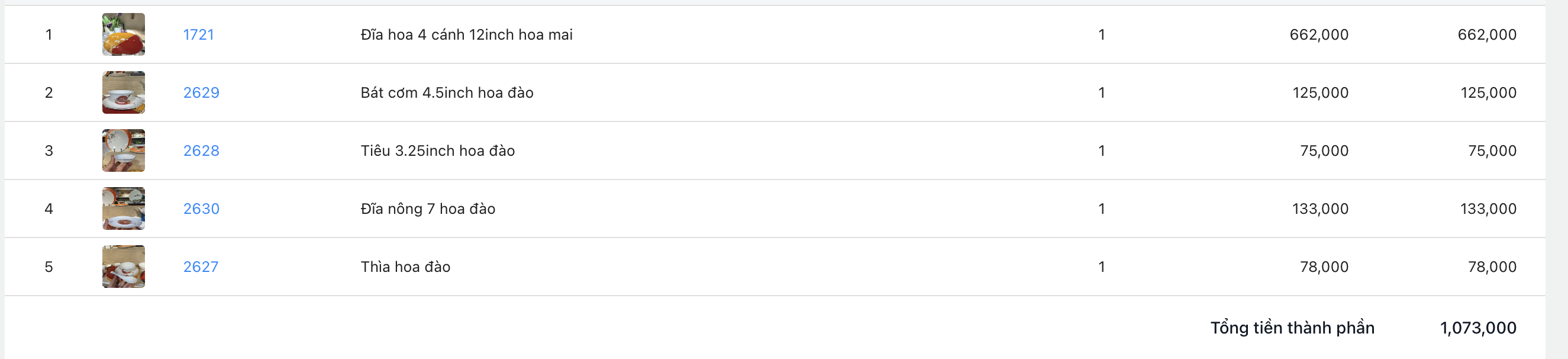
Task: Select the product name Đĩa hoa 4 cánh 12inch hoa mai
Action: point(466,35)
